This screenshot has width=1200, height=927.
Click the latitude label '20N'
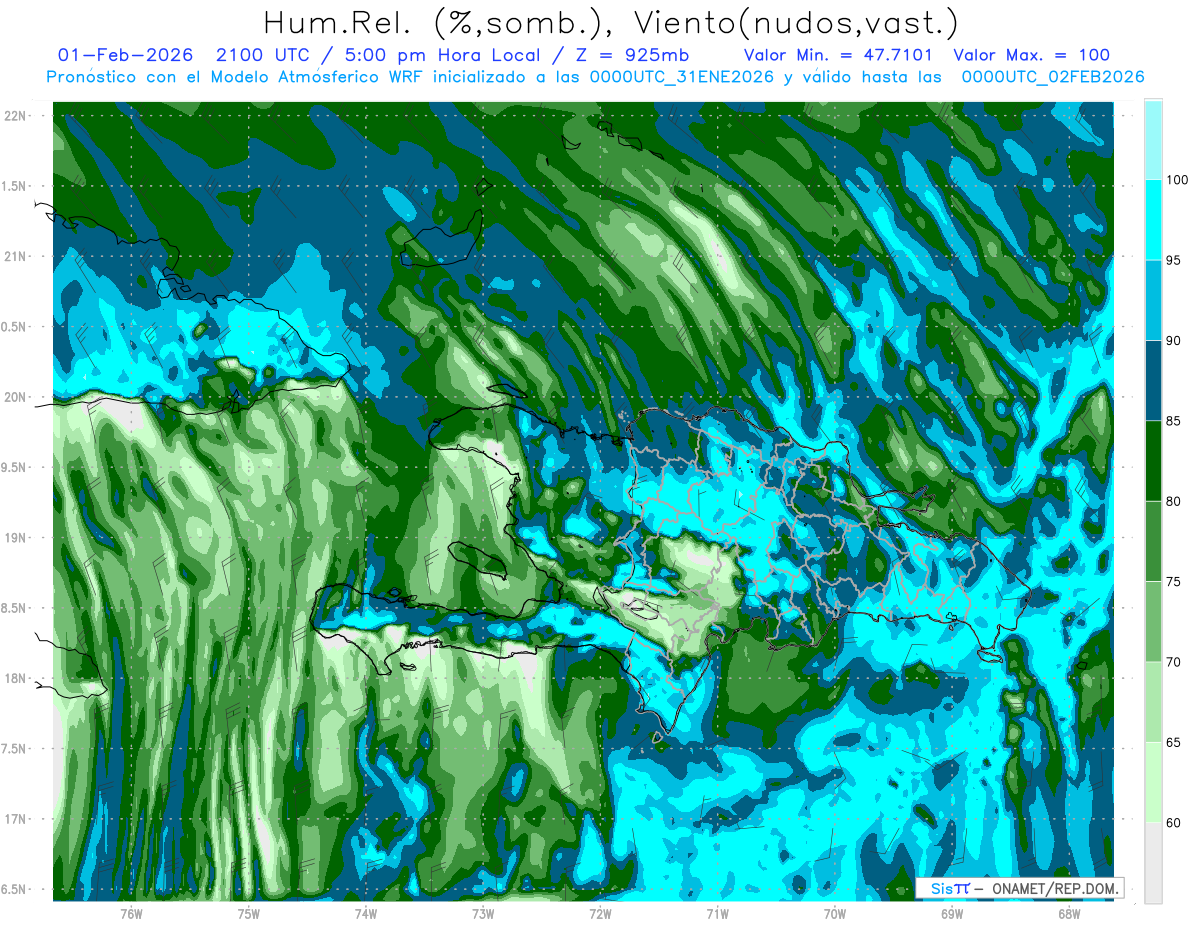(x=14, y=397)
